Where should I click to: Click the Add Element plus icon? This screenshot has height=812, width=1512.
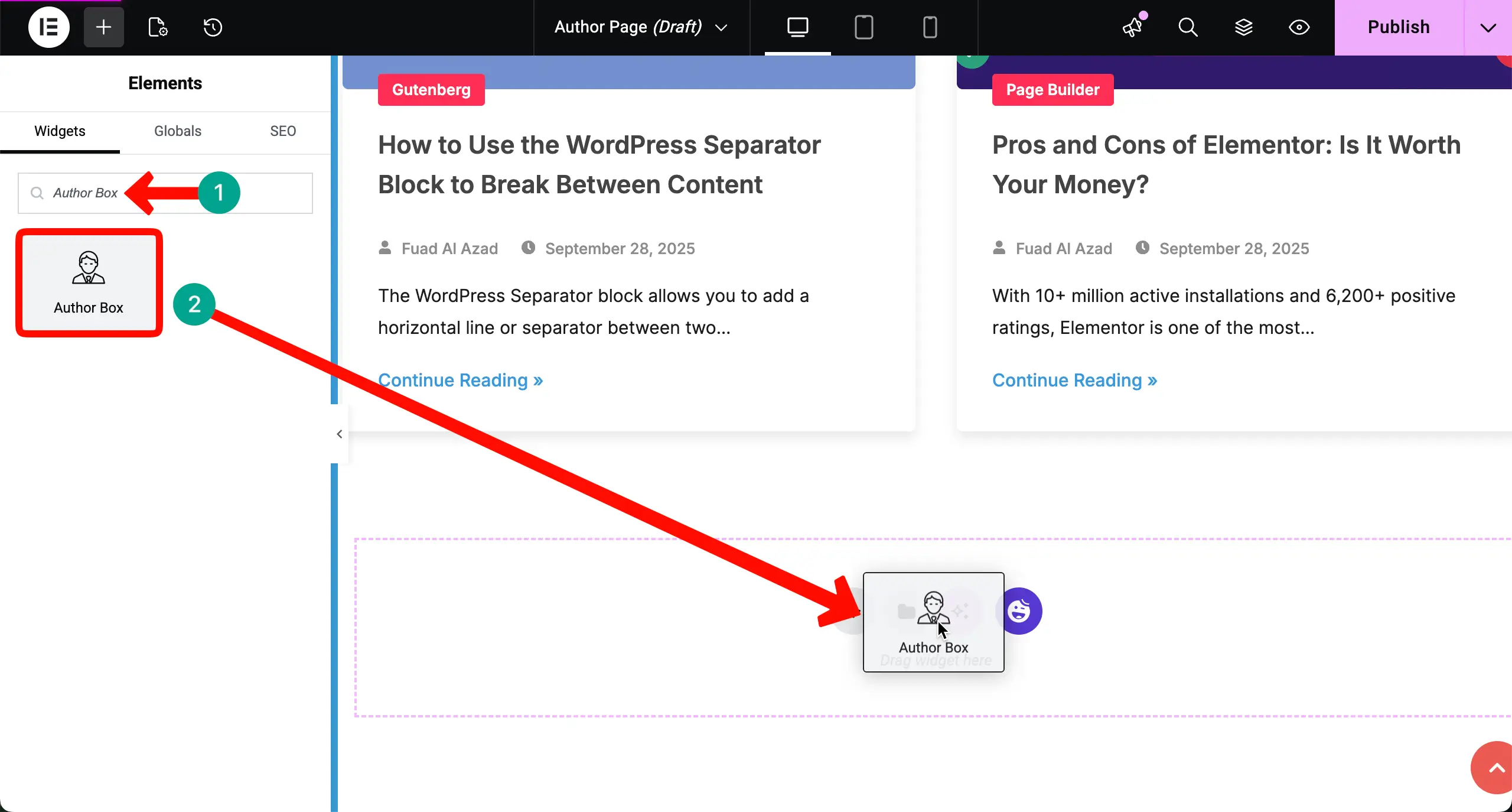coord(103,27)
